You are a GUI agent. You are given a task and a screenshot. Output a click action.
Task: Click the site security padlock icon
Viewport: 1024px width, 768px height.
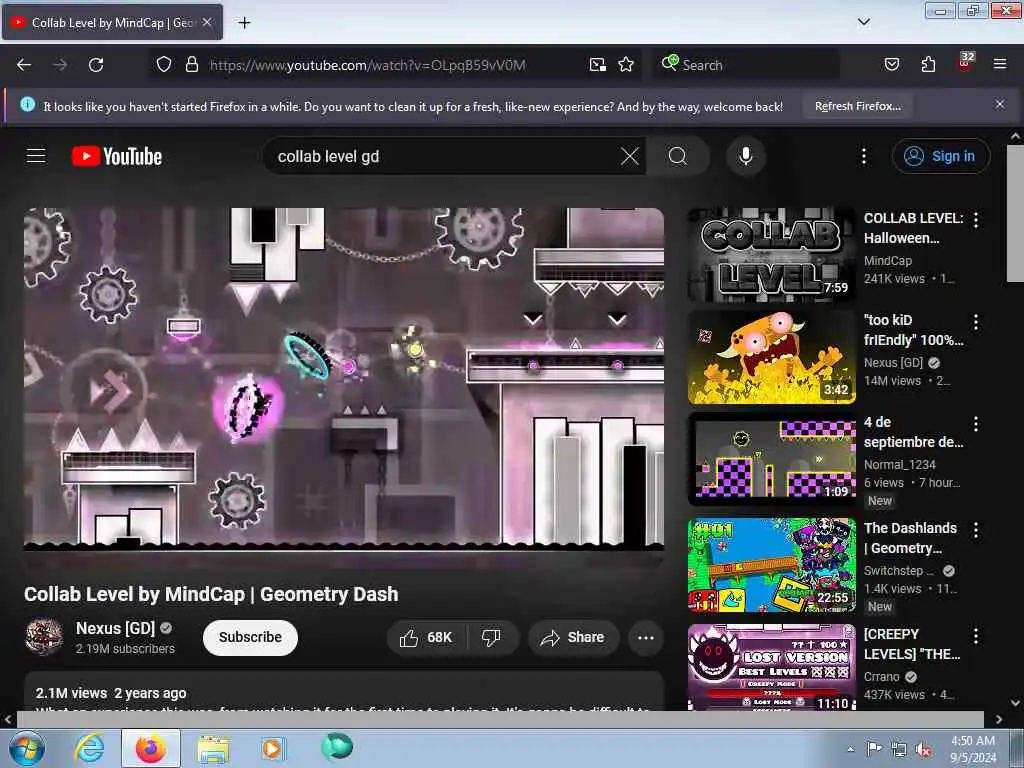tap(191, 65)
